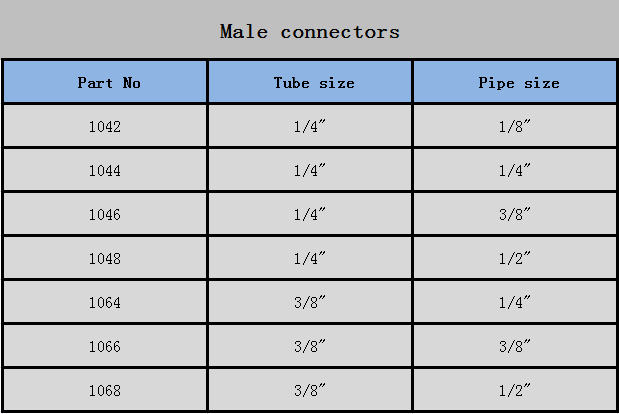Click part number 1064 cell
The image size is (619, 414).
click(105, 303)
